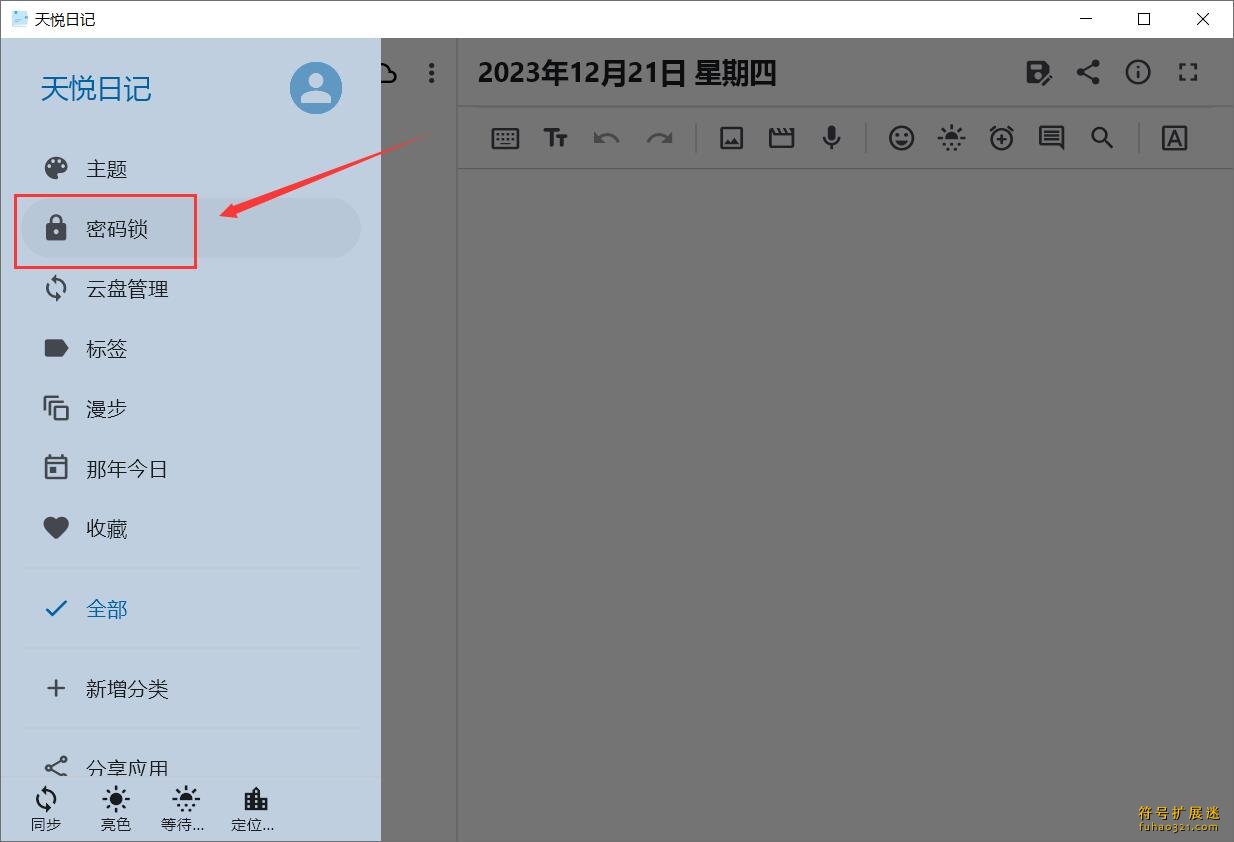Select 收藏 favorites in the sidebar
The height and width of the screenshot is (842, 1234).
coord(107,528)
